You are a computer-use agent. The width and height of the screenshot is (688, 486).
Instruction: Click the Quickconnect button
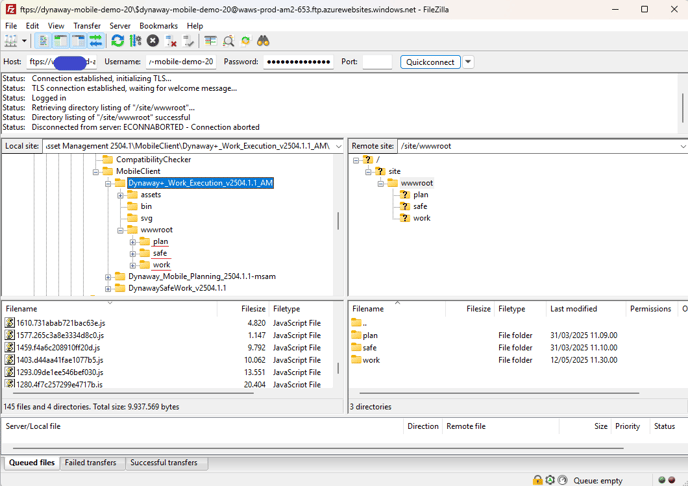point(430,62)
